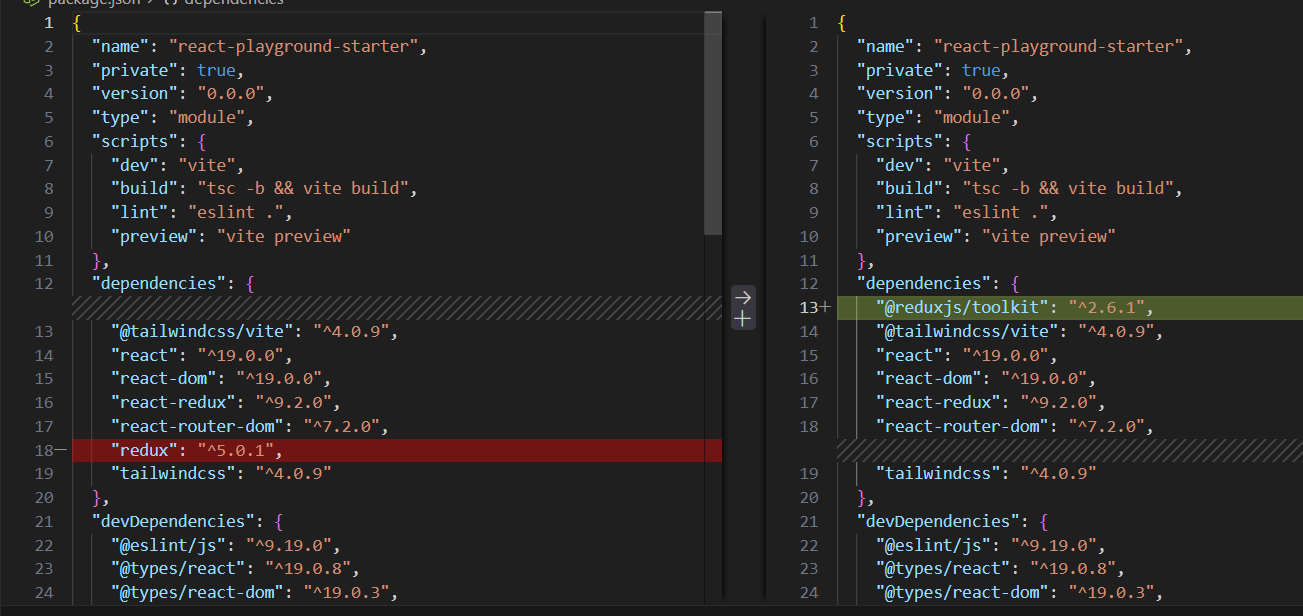Screen dimensions: 1303x616
Task: Click line number 13 in the right pane
Action: pos(808,306)
